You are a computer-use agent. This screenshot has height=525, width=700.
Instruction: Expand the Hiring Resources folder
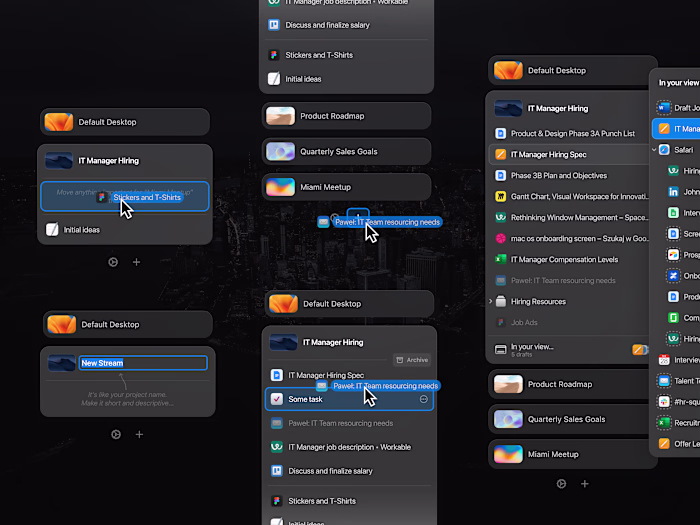(491, 301)
